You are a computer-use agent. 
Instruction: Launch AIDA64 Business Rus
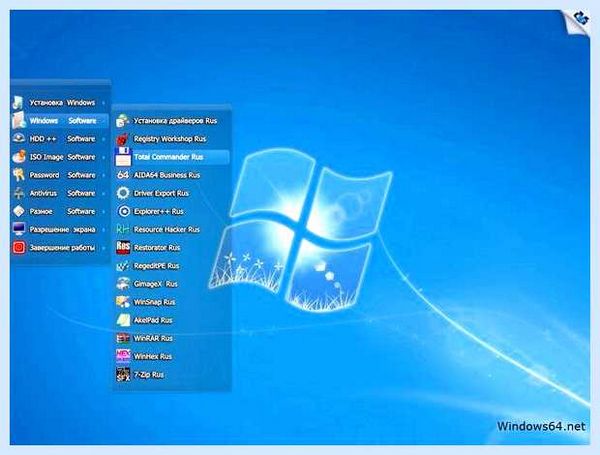tap(172, 175)
